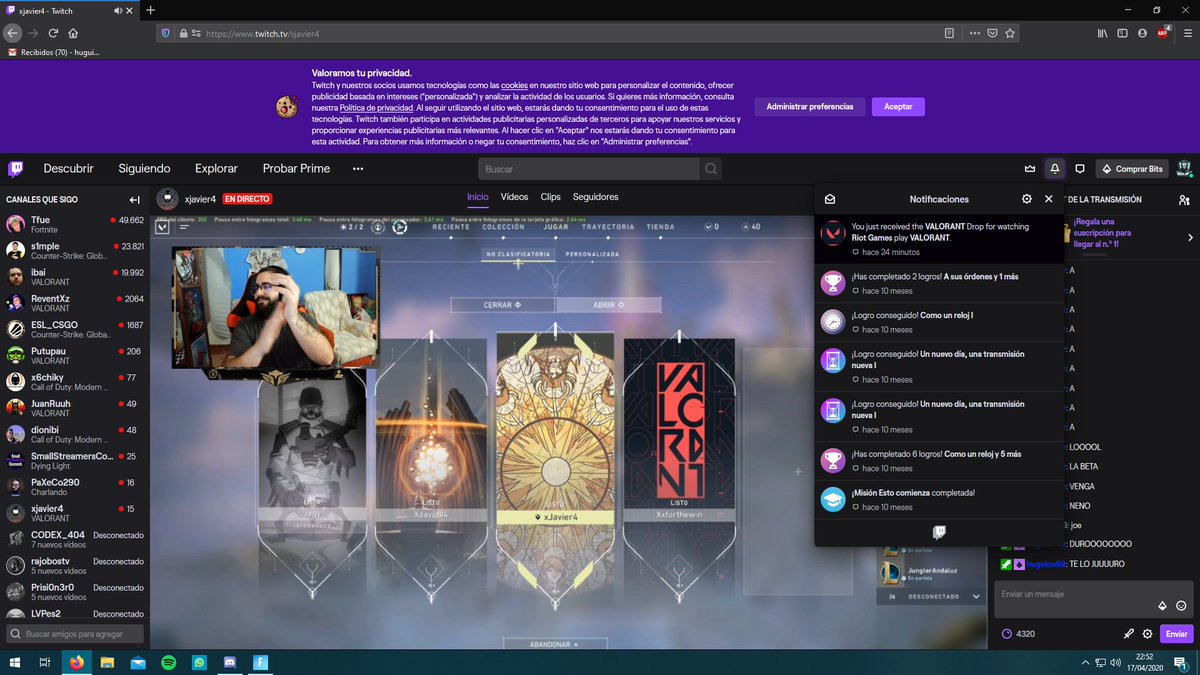This screenshot has height=675, width=1200.
Task: Open the Twitch home logo
Action: pos(16,169)
